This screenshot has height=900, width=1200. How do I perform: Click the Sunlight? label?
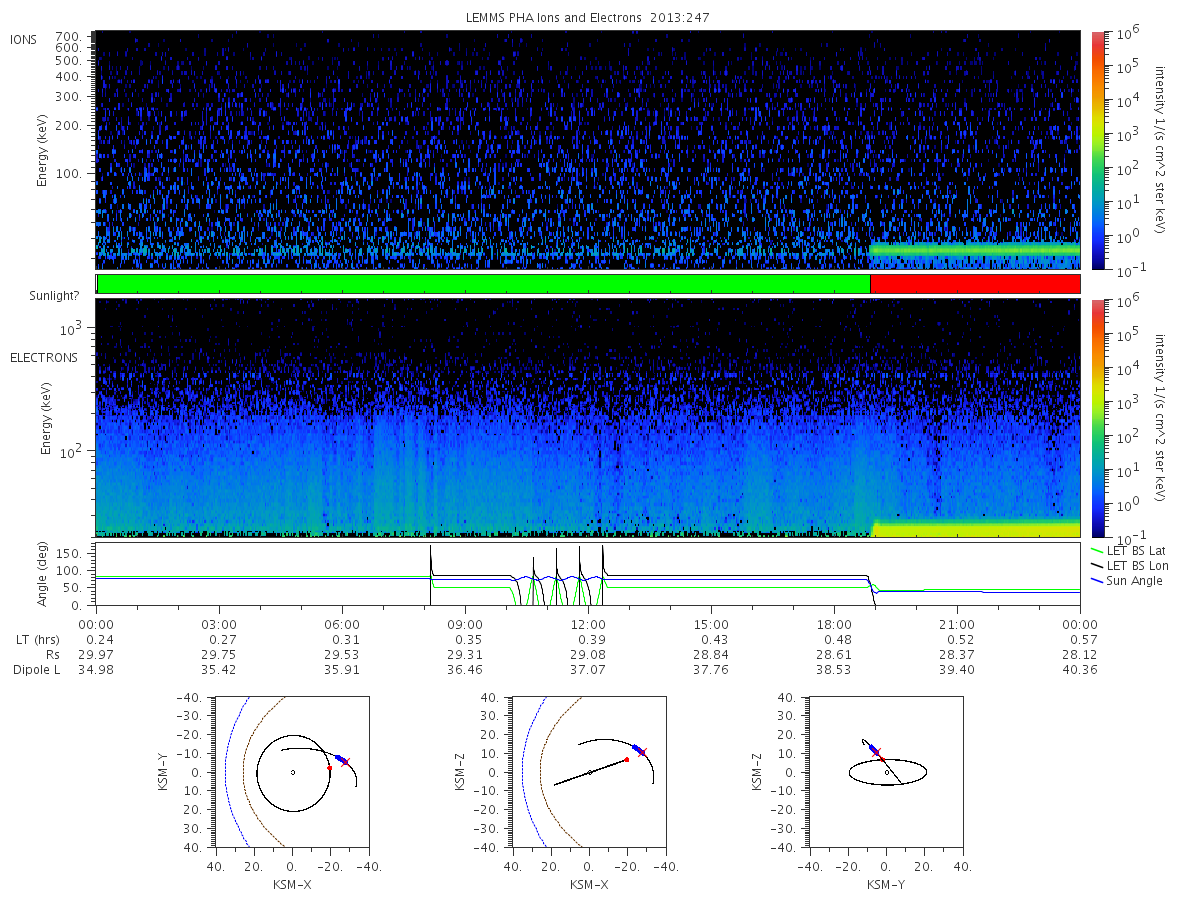(41, 295)
